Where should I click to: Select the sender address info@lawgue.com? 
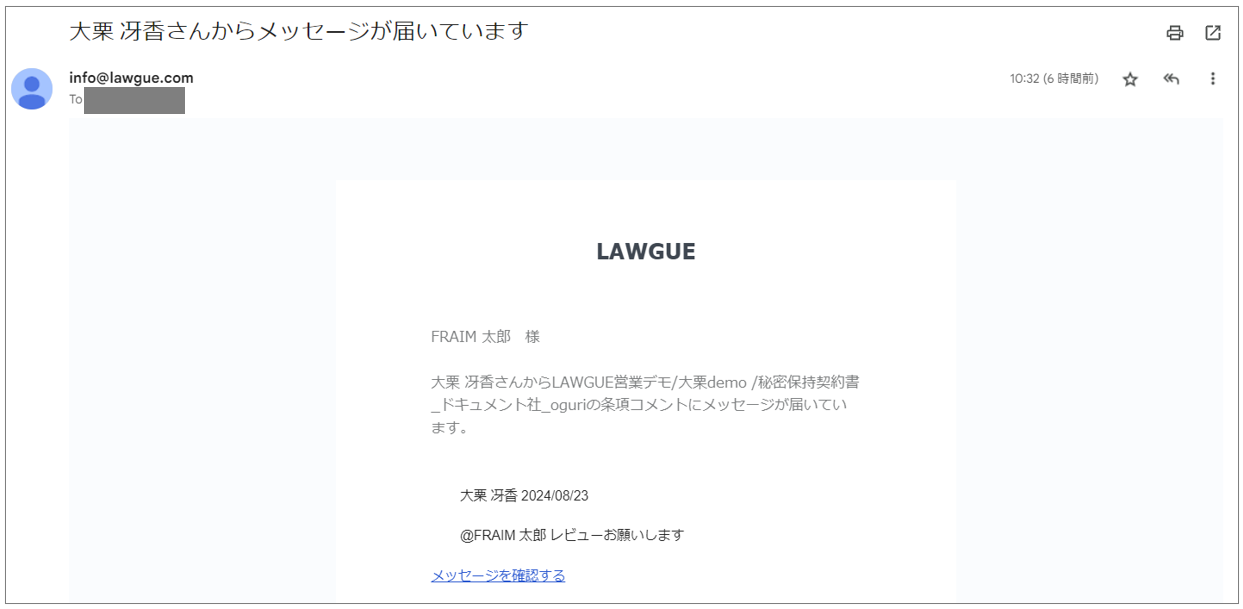point(131,78)
